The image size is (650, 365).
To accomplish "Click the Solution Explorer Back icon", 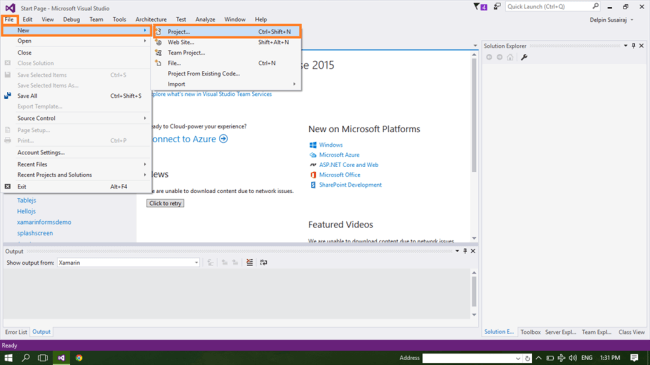I will pyautogui.click(x=489, y=57).
